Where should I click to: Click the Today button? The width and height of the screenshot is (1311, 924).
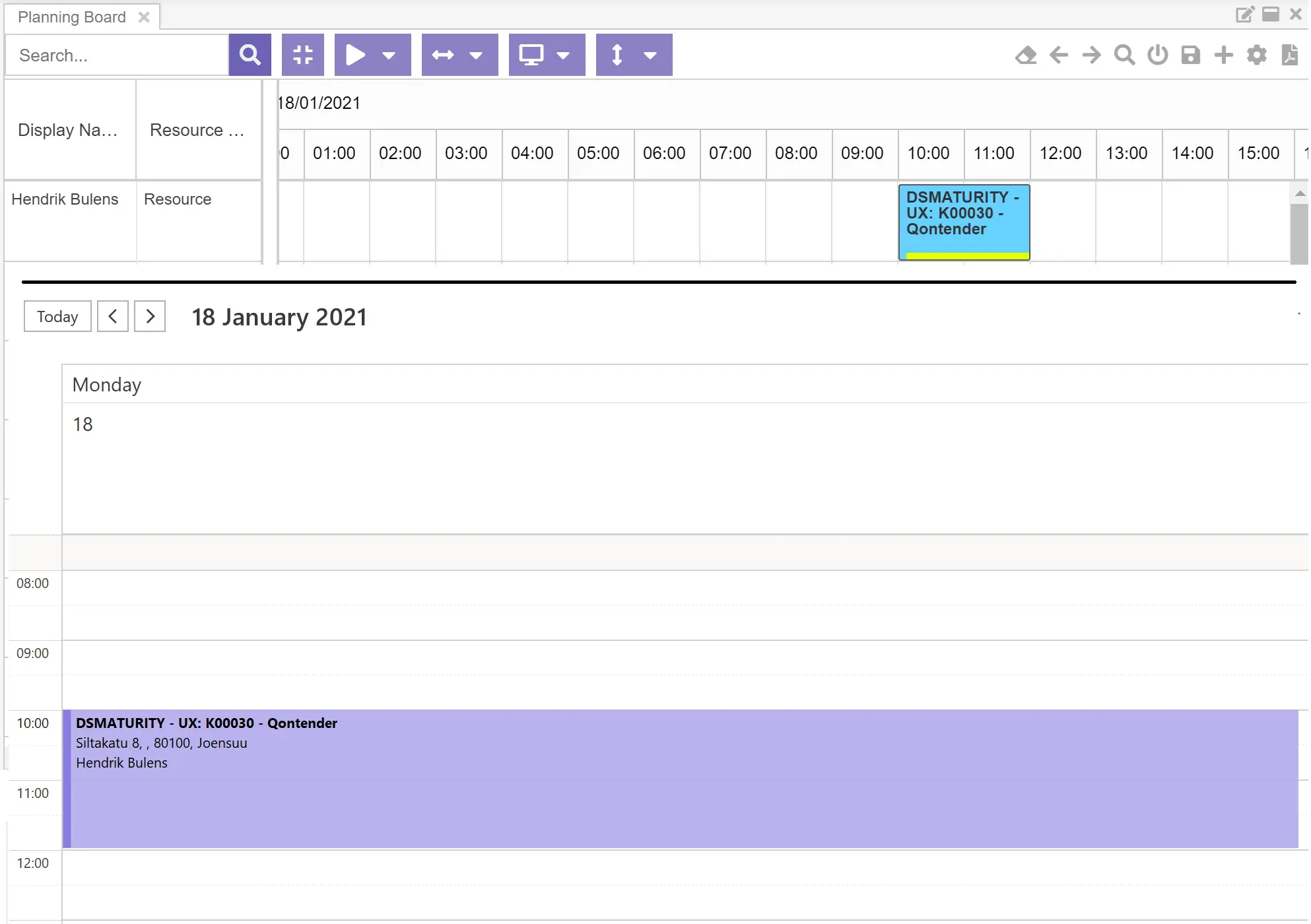(57, 316)
